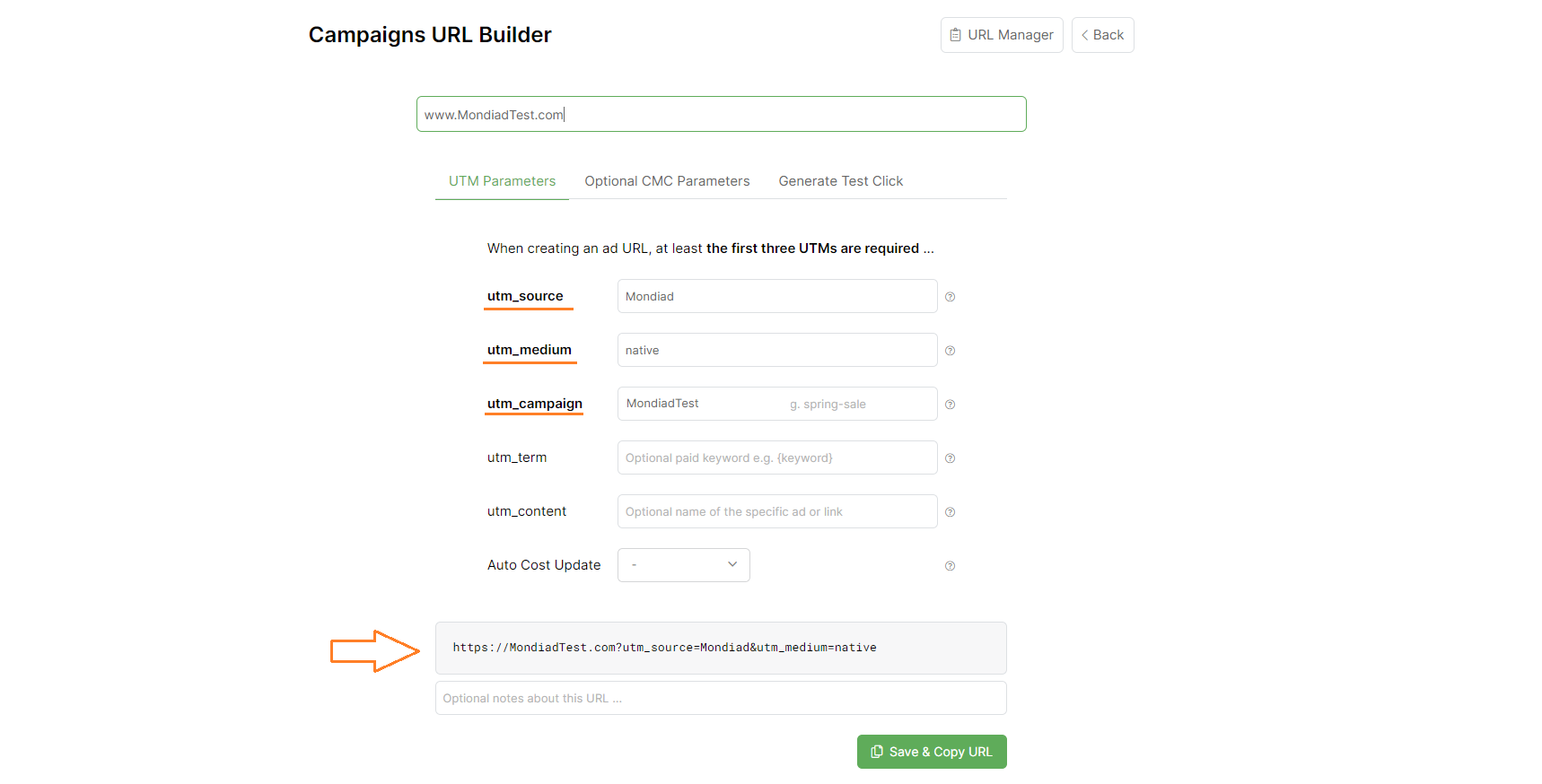The width and height of the screenshot is (1542, 784).
Task: Click the help icon beside utm_term
Action: point(950,458)
